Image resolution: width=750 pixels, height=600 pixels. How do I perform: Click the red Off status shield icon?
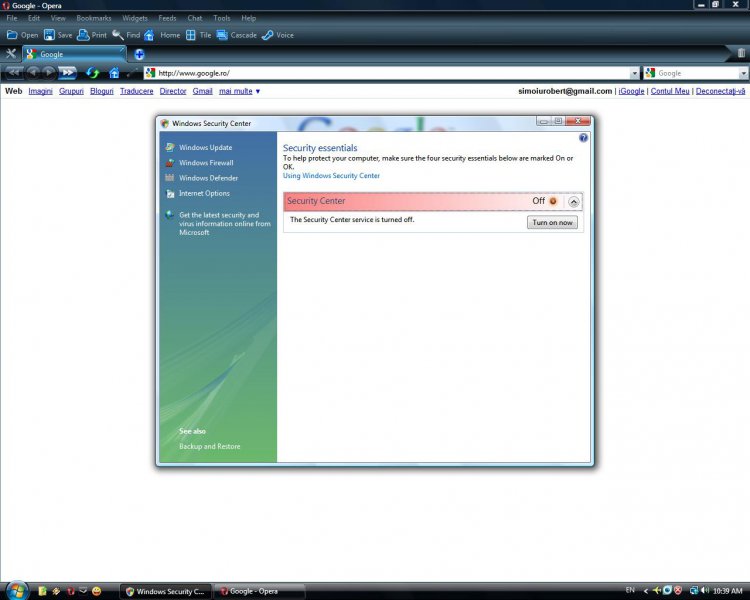pyautogui.click(x=553, y=201)
